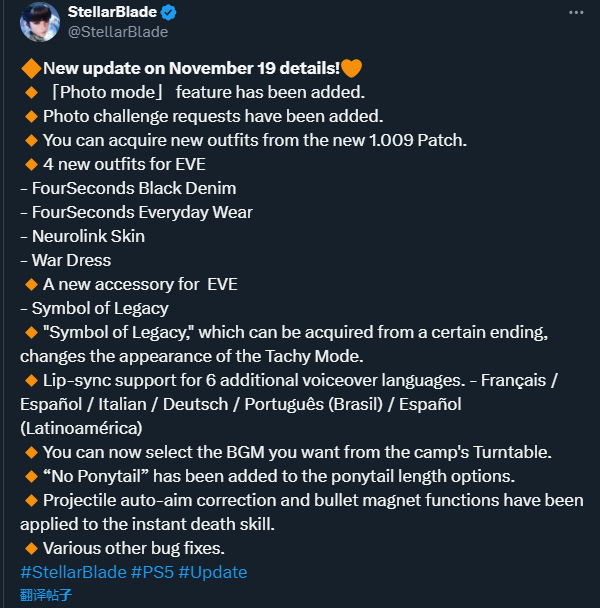
Task: Click the Symbol of Legacy accessory line
Action: tap(94, 309)
